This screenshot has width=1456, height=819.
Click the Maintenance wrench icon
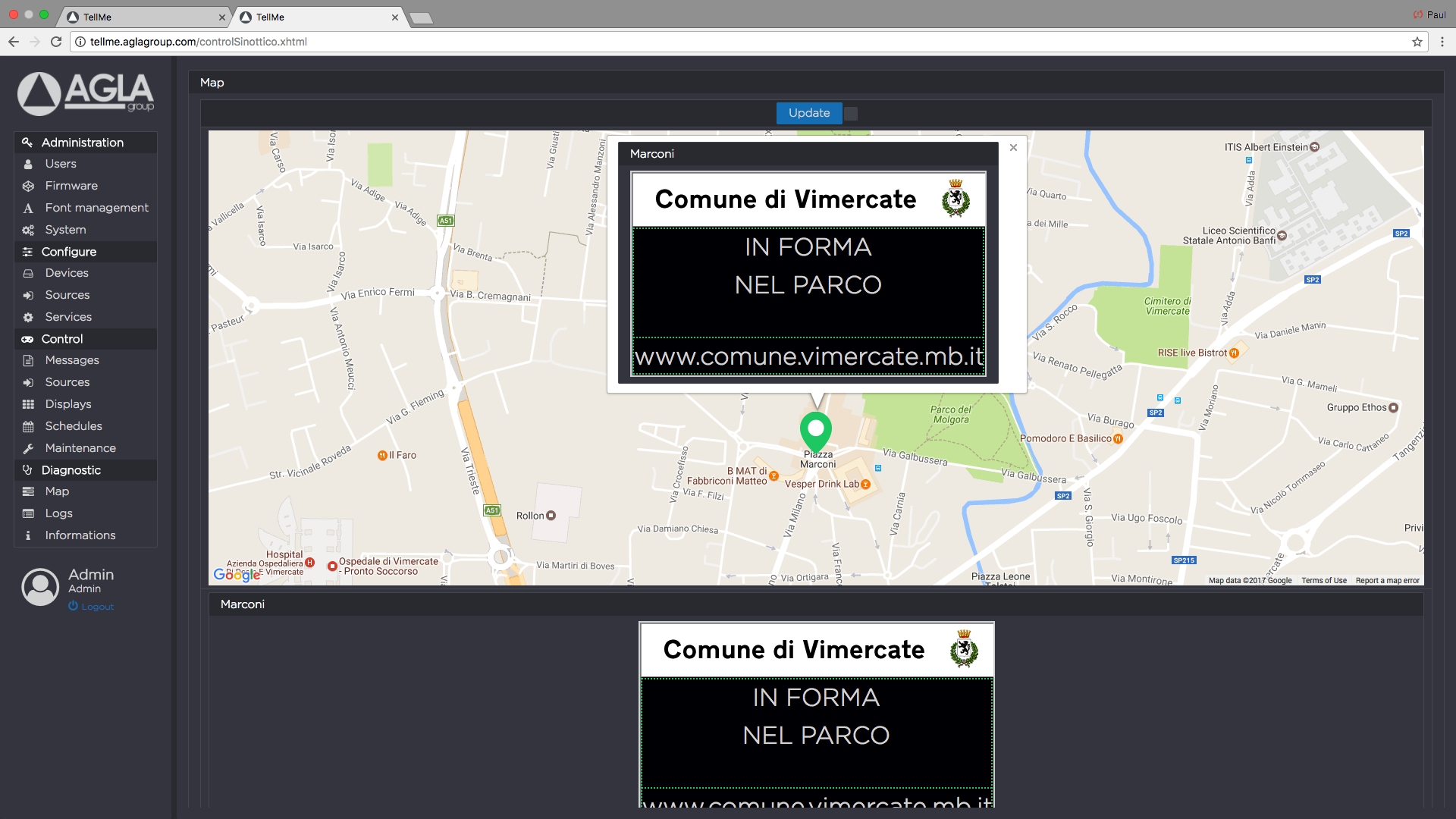coord(28,448)
